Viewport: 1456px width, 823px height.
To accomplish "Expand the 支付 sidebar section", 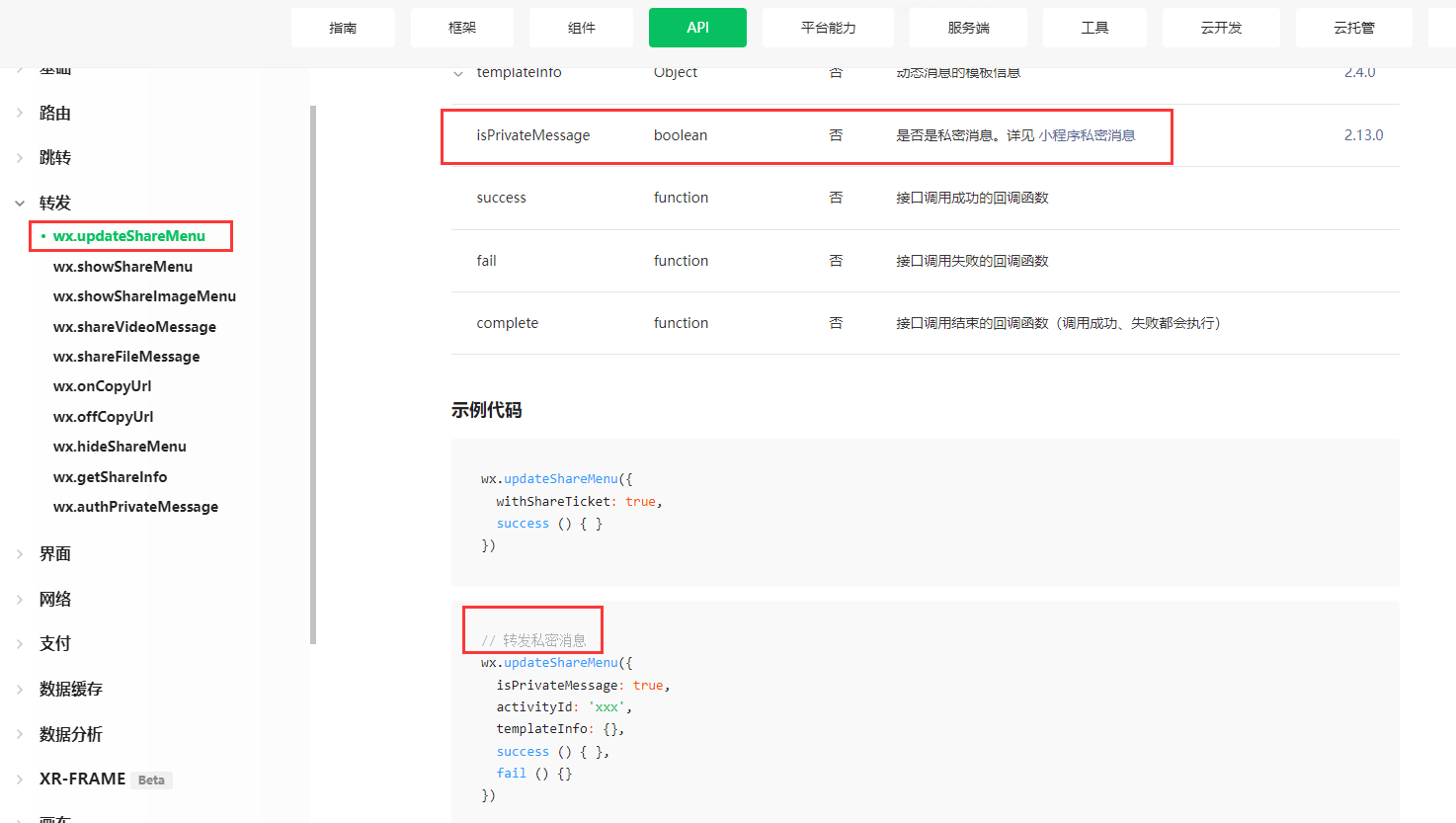I will click(x=54, y=643).
